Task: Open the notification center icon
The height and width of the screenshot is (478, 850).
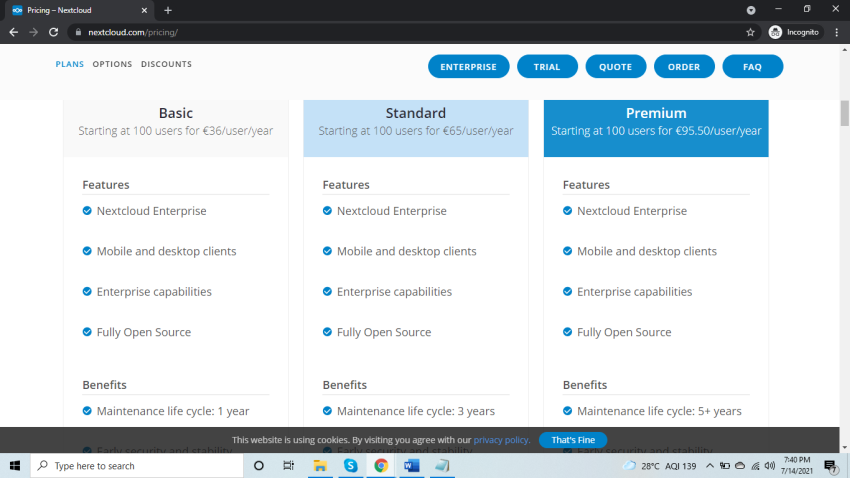Action: click(830, 466)
